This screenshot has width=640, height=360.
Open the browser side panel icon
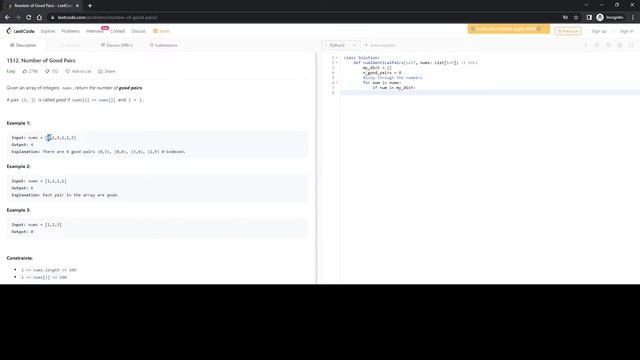589,18
